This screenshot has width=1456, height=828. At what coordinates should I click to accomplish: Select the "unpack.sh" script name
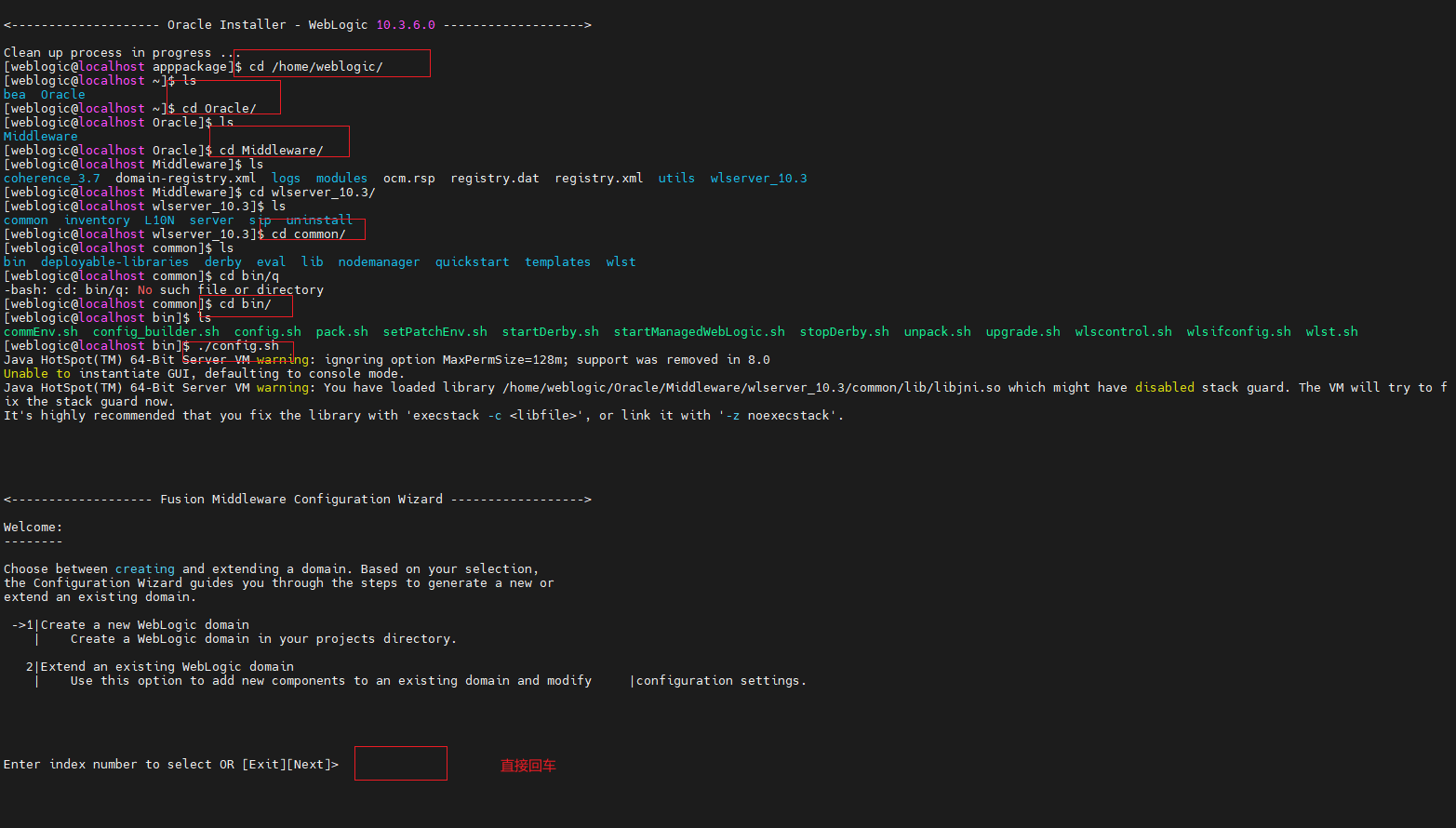click(938, 332)
